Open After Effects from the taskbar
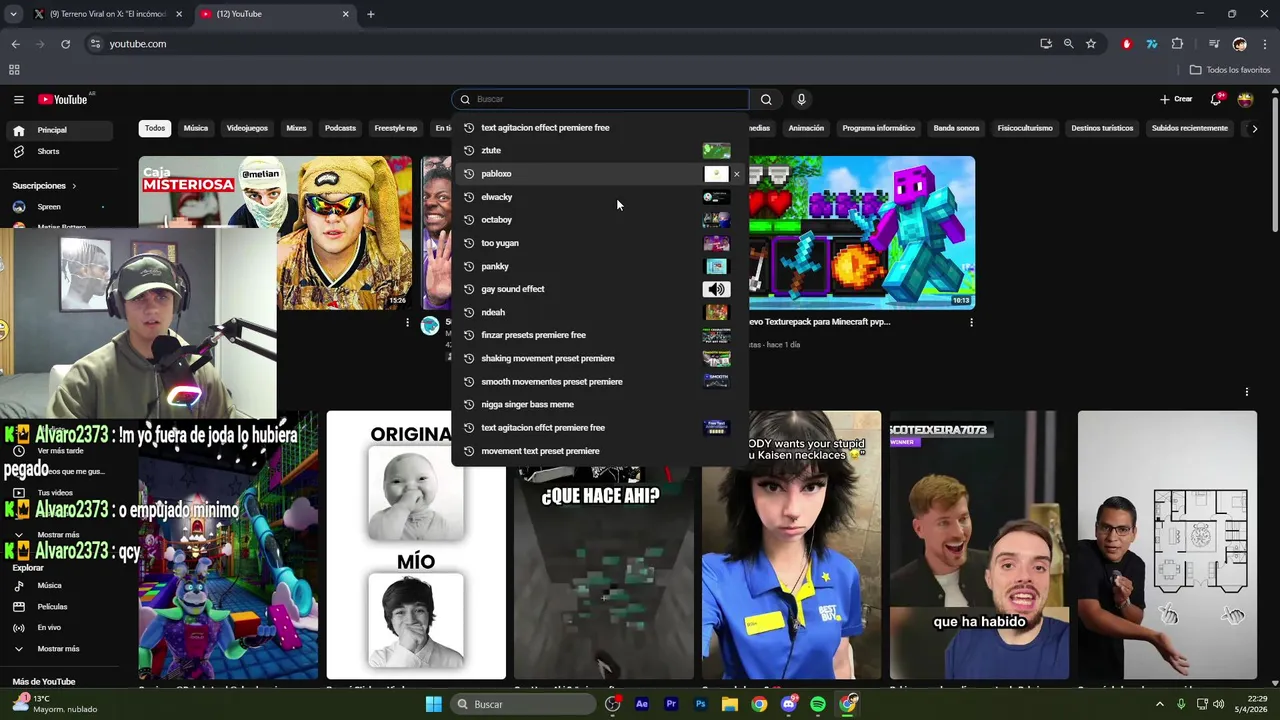The image size is (1280, 720). click(x=642, y=704)
